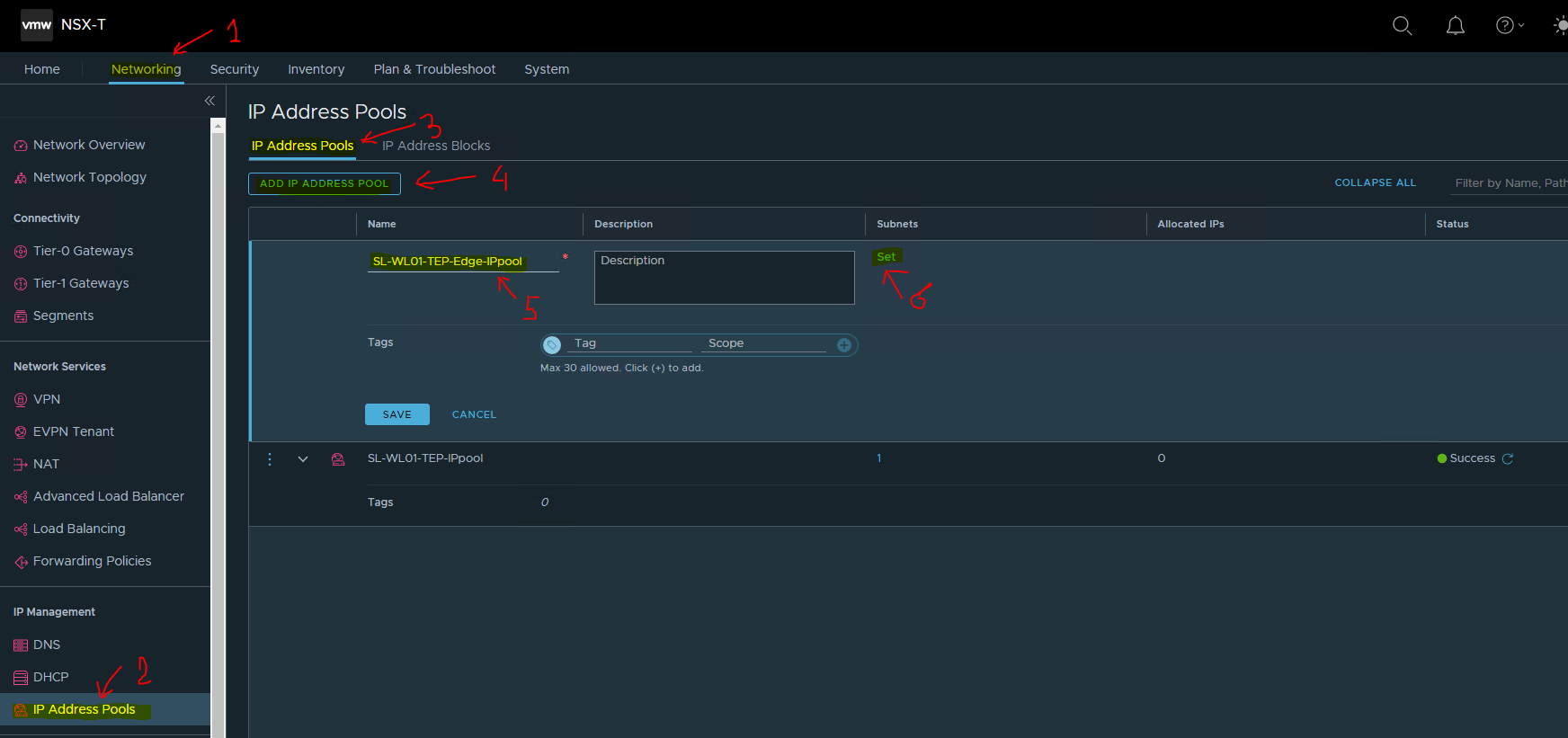
Task: Switch to the Networking tab
Action: click(147, 69)
